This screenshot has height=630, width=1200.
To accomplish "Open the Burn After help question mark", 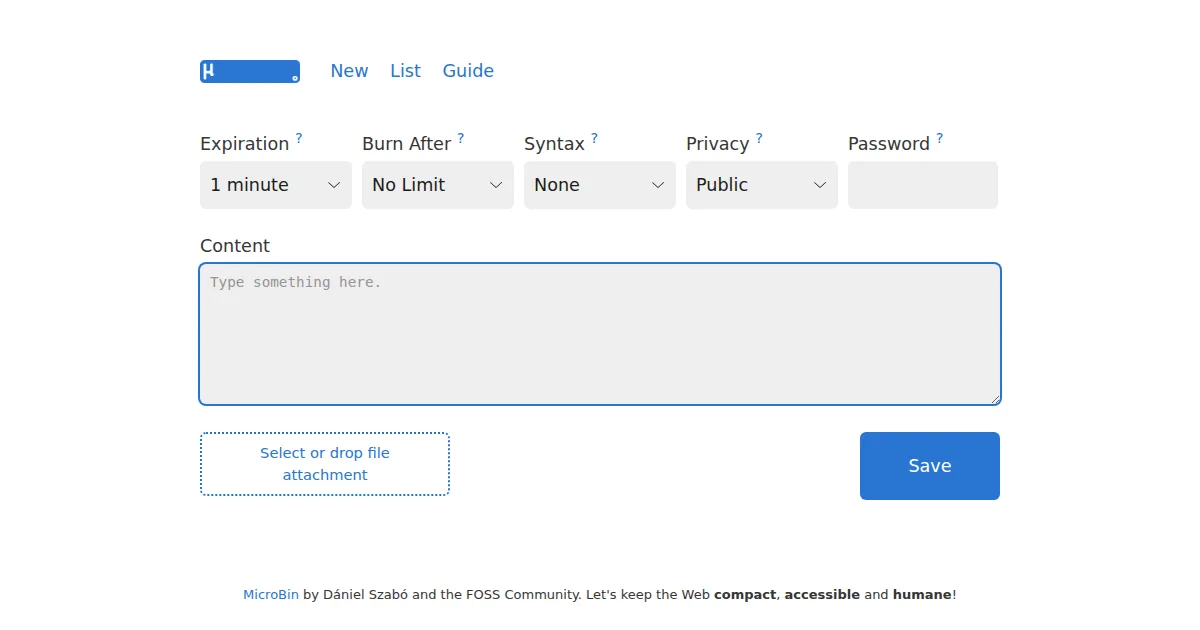I will [461, 138].
